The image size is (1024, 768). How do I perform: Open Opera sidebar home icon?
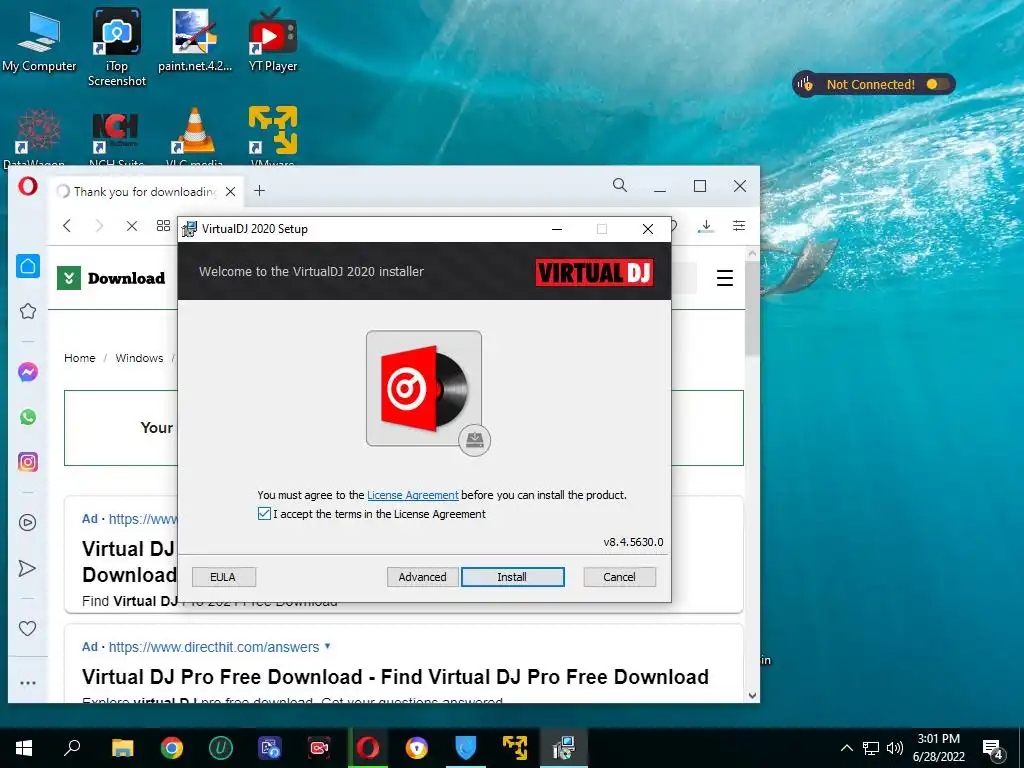[x=28, y=266]
